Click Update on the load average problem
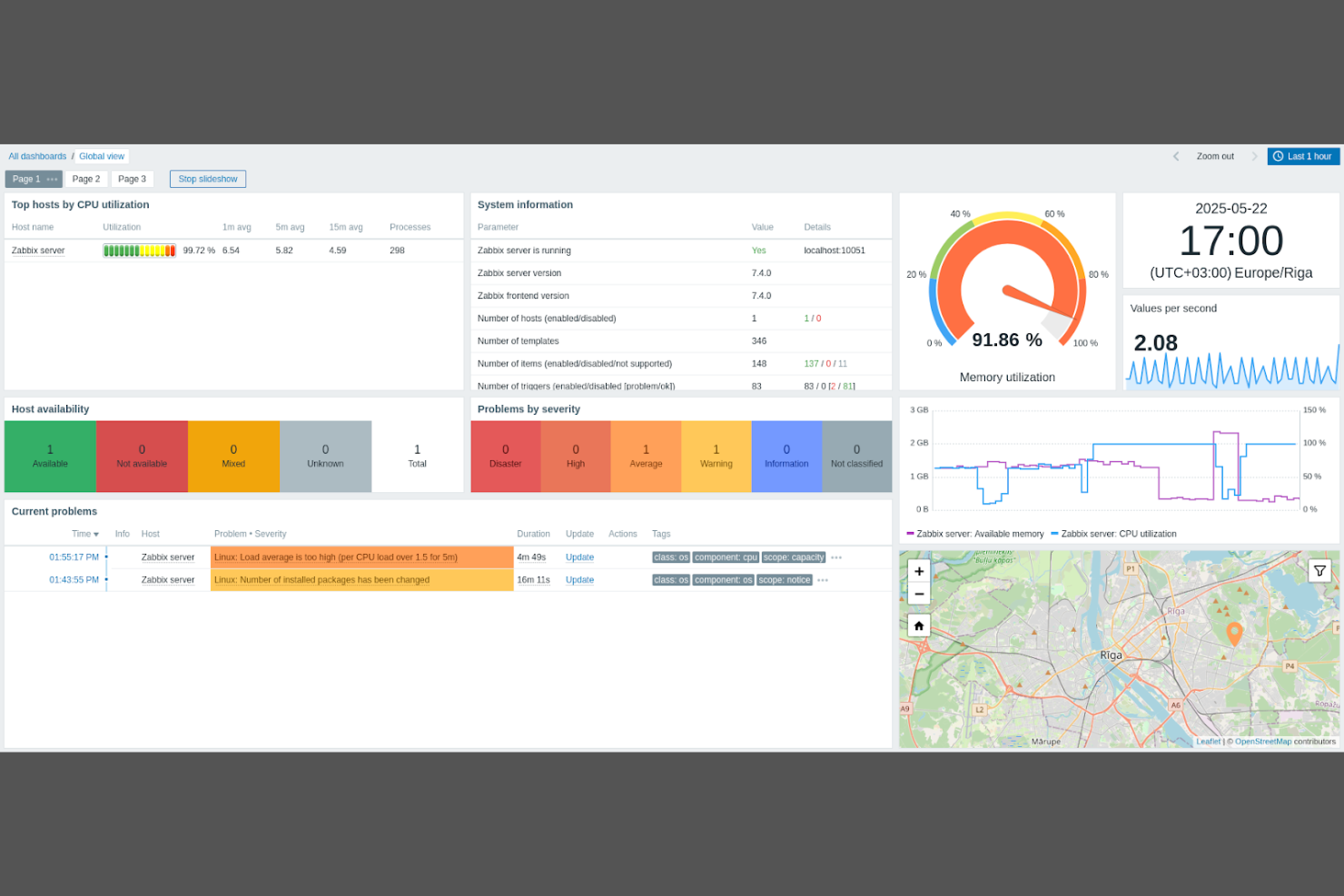Viewport: 1344px width, 896px height. point(579,556)
